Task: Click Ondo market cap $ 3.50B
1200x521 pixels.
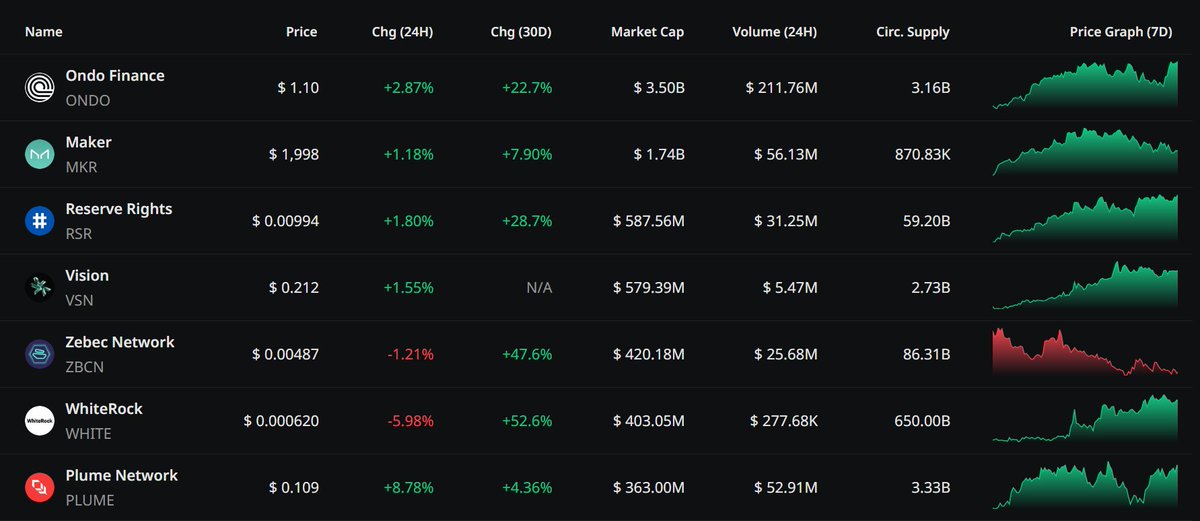Action: click(x=659, y=88)
